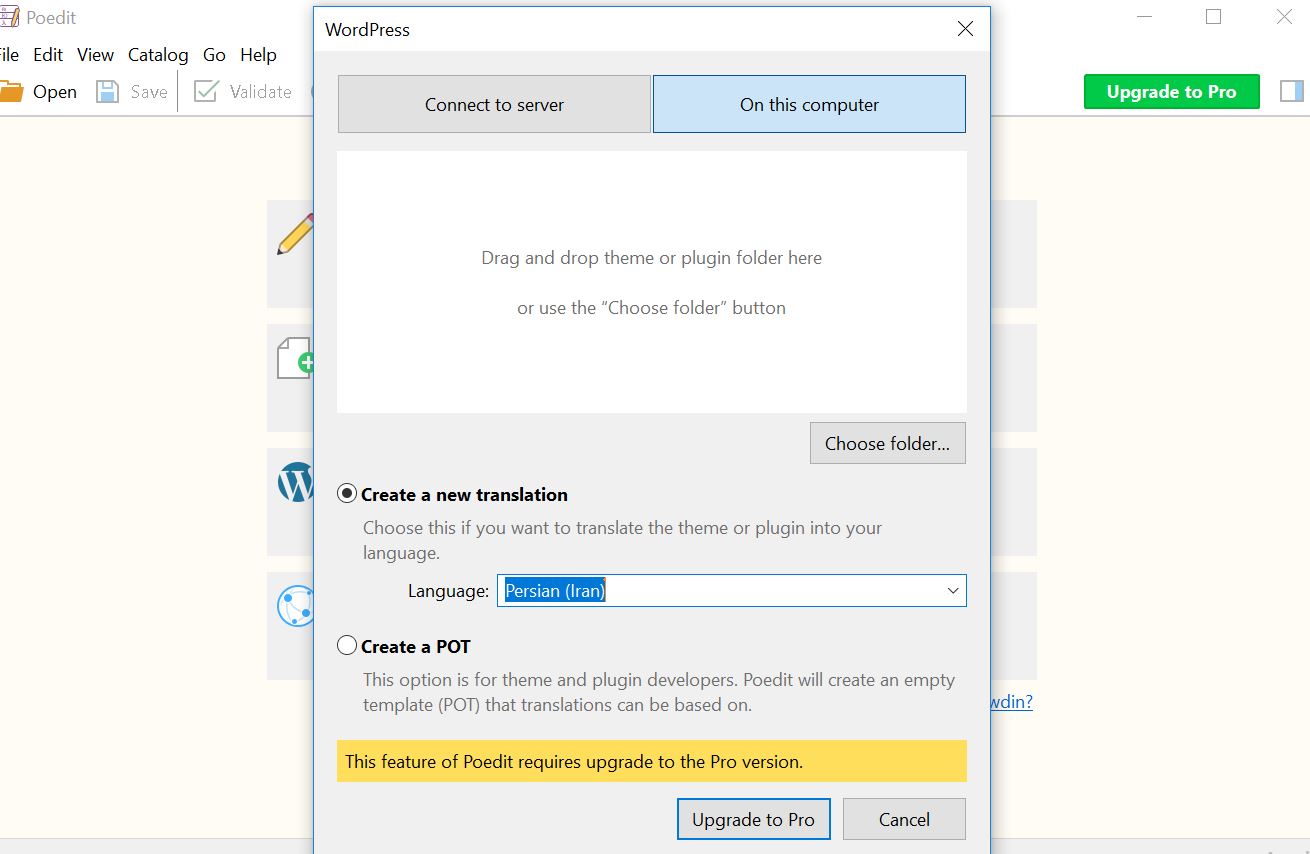Viewport: 1310px width, 854px height.
Task: Click the Validate label in toolbar
Action: [260, 92]
